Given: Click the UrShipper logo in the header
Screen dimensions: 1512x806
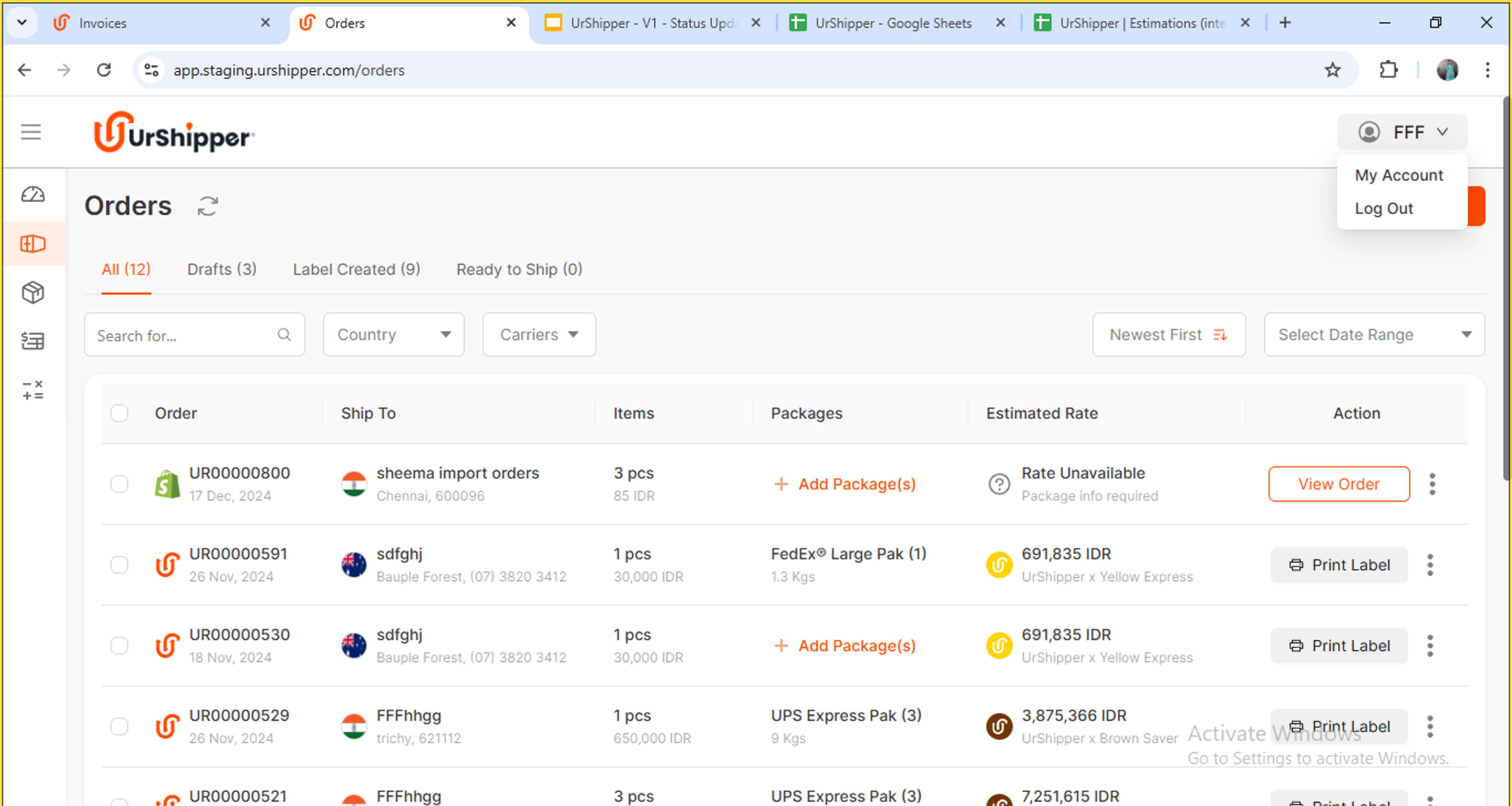Looking at the screenshot, I should 174,133.
